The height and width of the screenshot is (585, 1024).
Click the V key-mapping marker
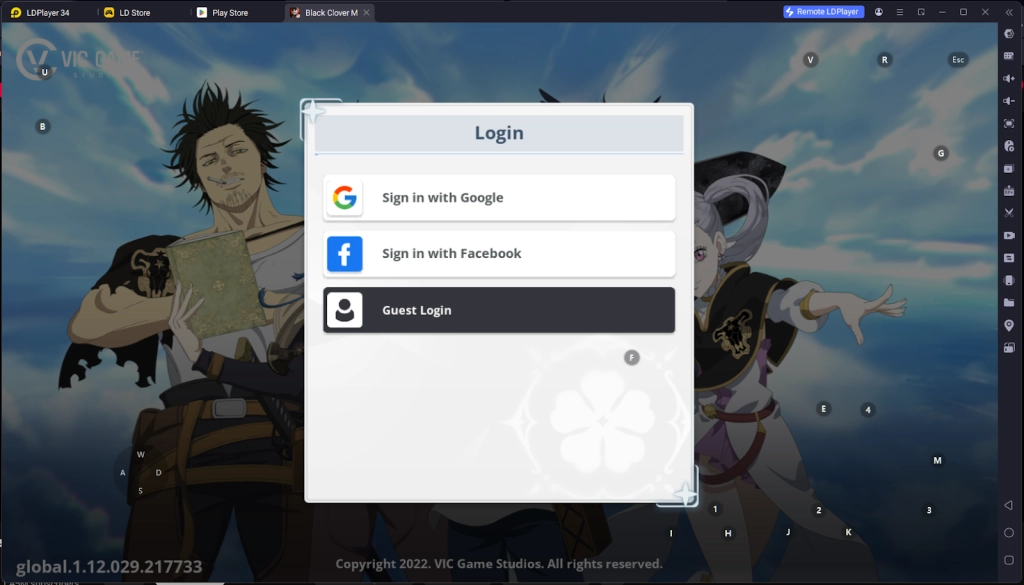[x=810, y=60]
